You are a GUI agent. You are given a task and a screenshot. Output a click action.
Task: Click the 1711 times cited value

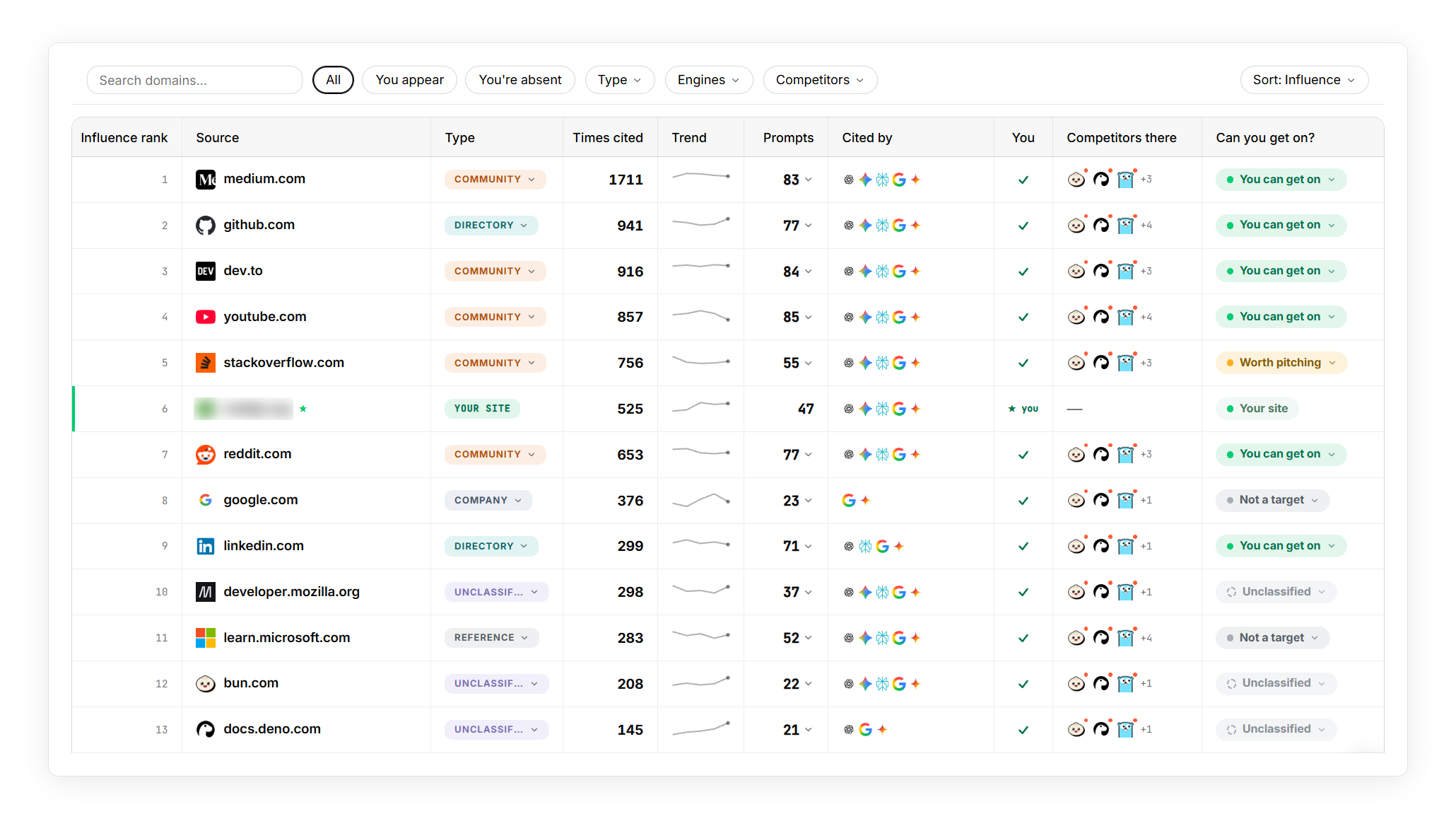626,180
